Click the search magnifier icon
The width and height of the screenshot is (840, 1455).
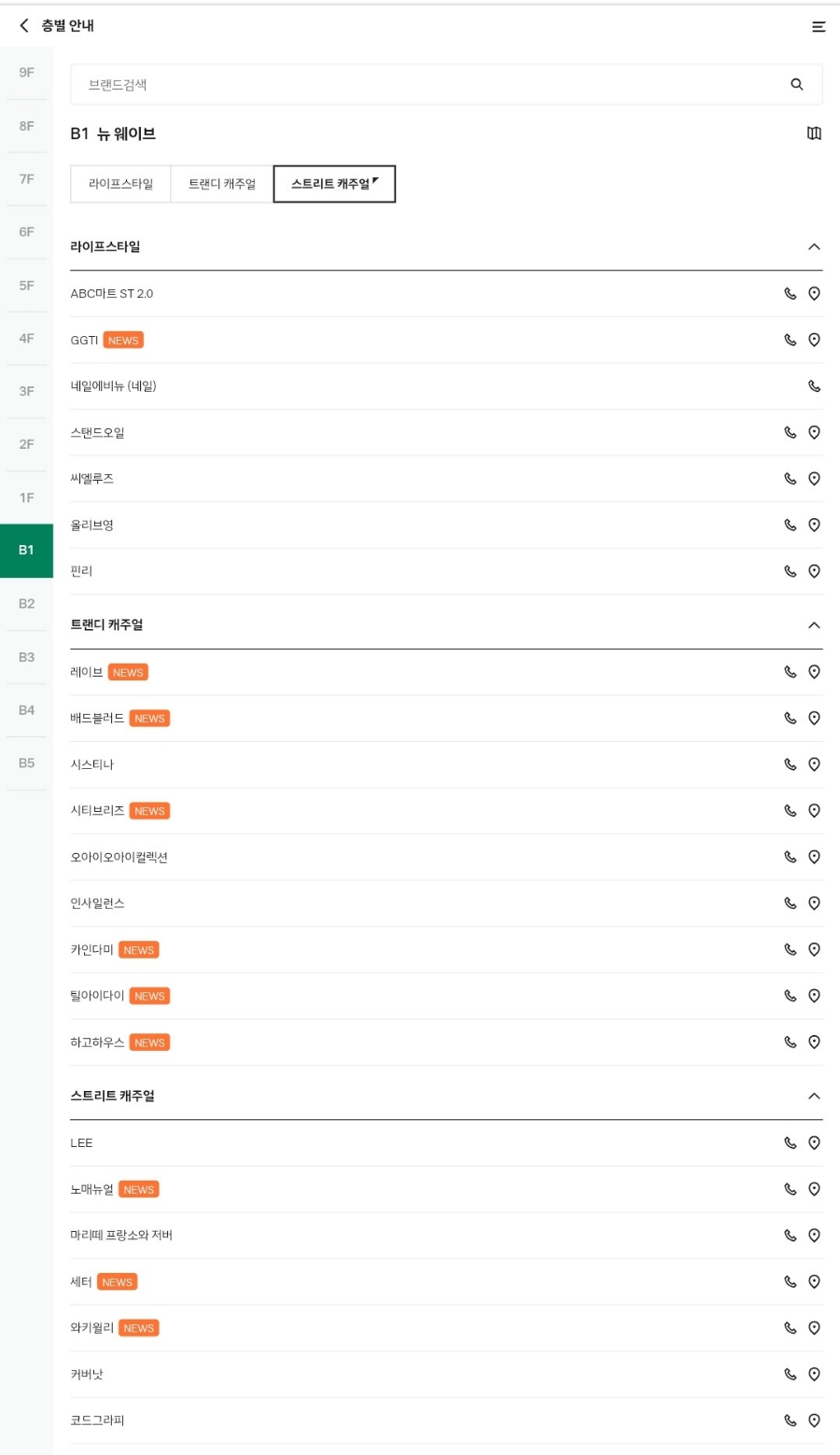[797, 84]
